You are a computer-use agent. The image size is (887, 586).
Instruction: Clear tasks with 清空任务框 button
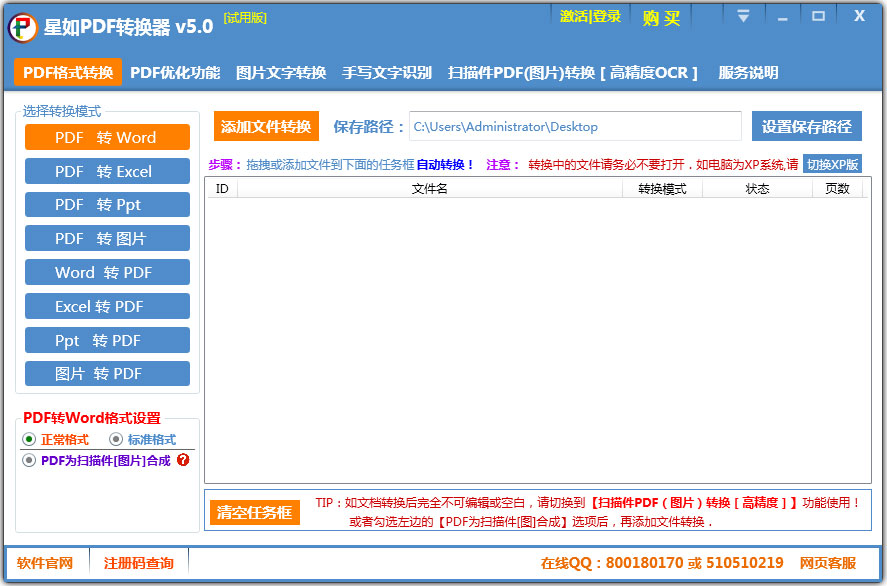click(254, 512)
